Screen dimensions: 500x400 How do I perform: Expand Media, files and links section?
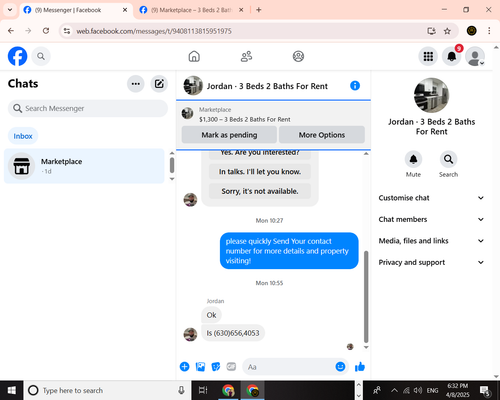(431, 241)
